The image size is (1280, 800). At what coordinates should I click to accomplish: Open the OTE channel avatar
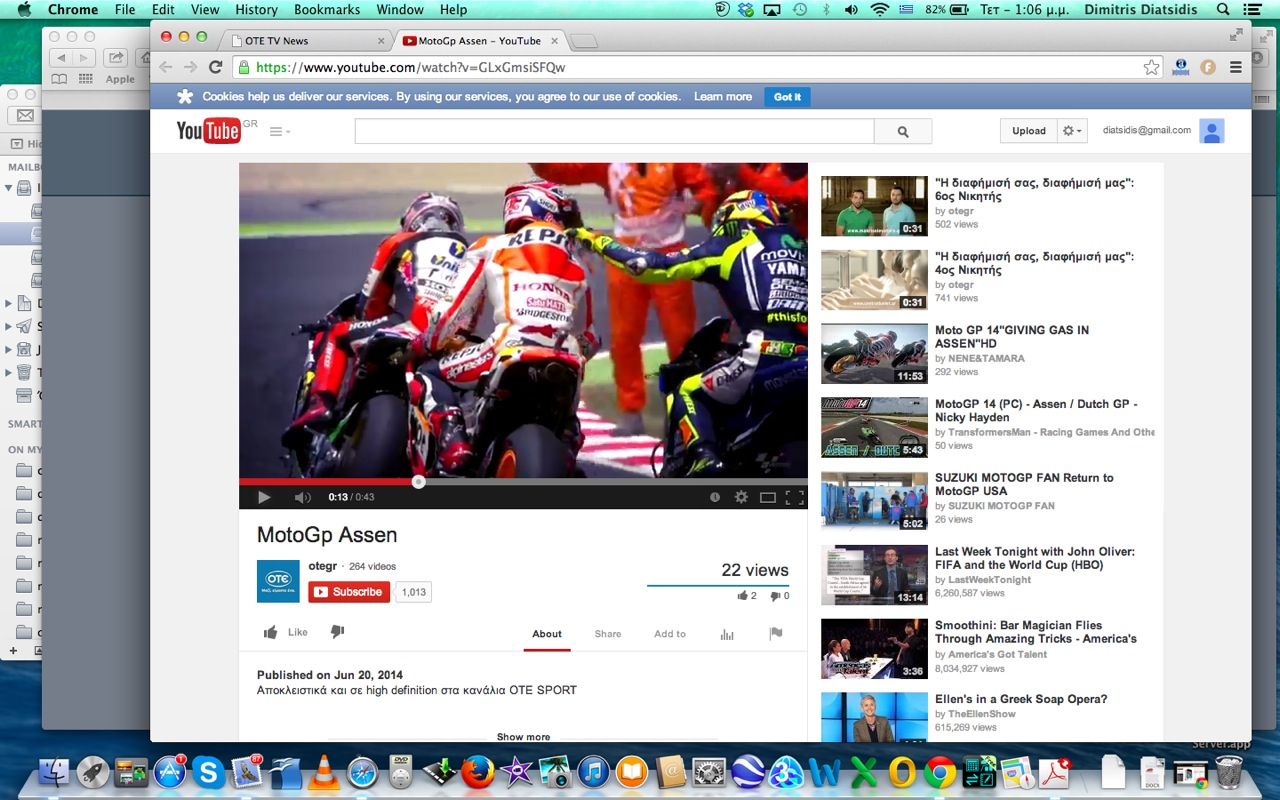click(278, 581)
